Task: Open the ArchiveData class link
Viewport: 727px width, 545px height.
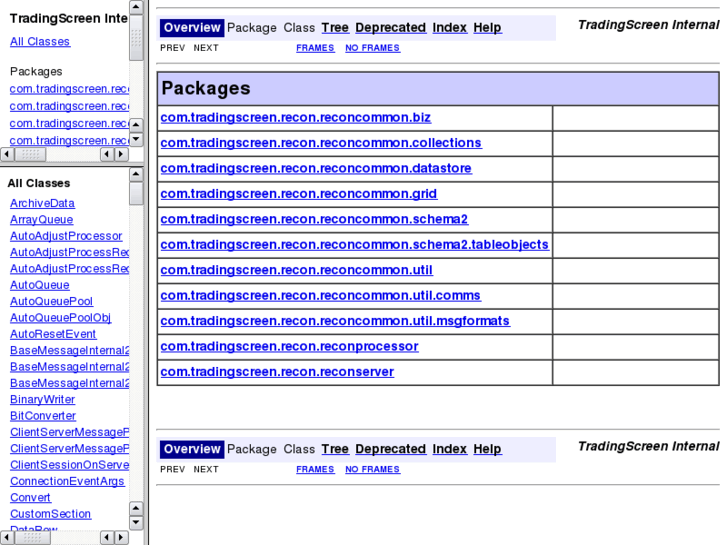Action: (x=42, y=204)
